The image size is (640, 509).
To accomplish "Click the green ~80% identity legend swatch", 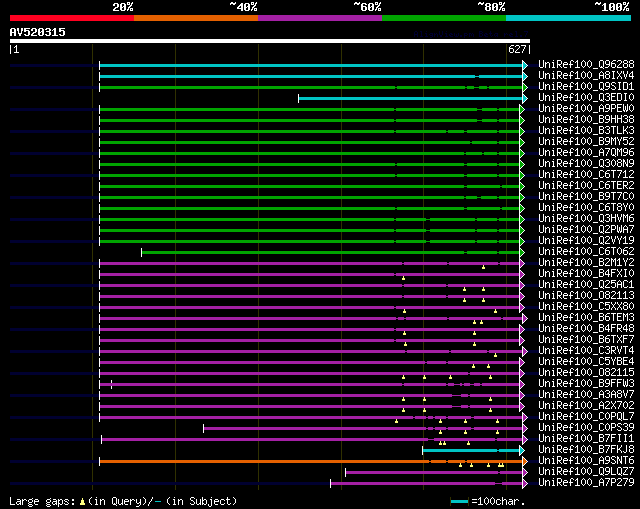I will point(444,18).
